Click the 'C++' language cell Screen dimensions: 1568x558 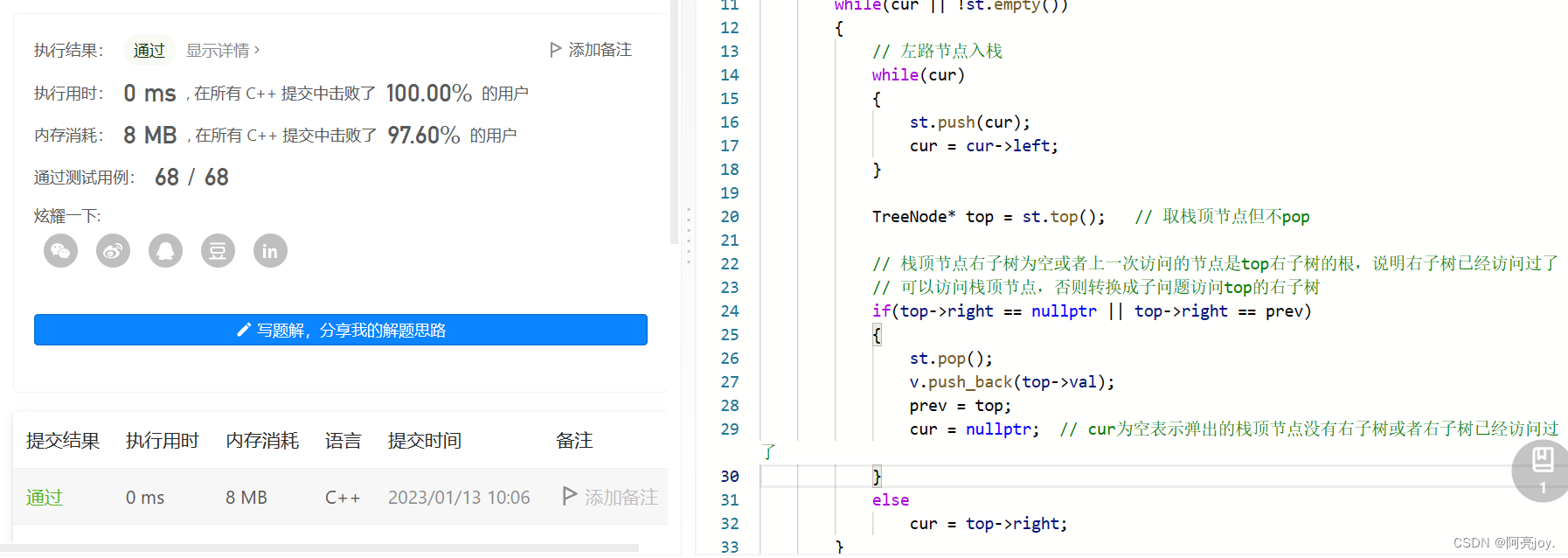[x=343, y=497]
